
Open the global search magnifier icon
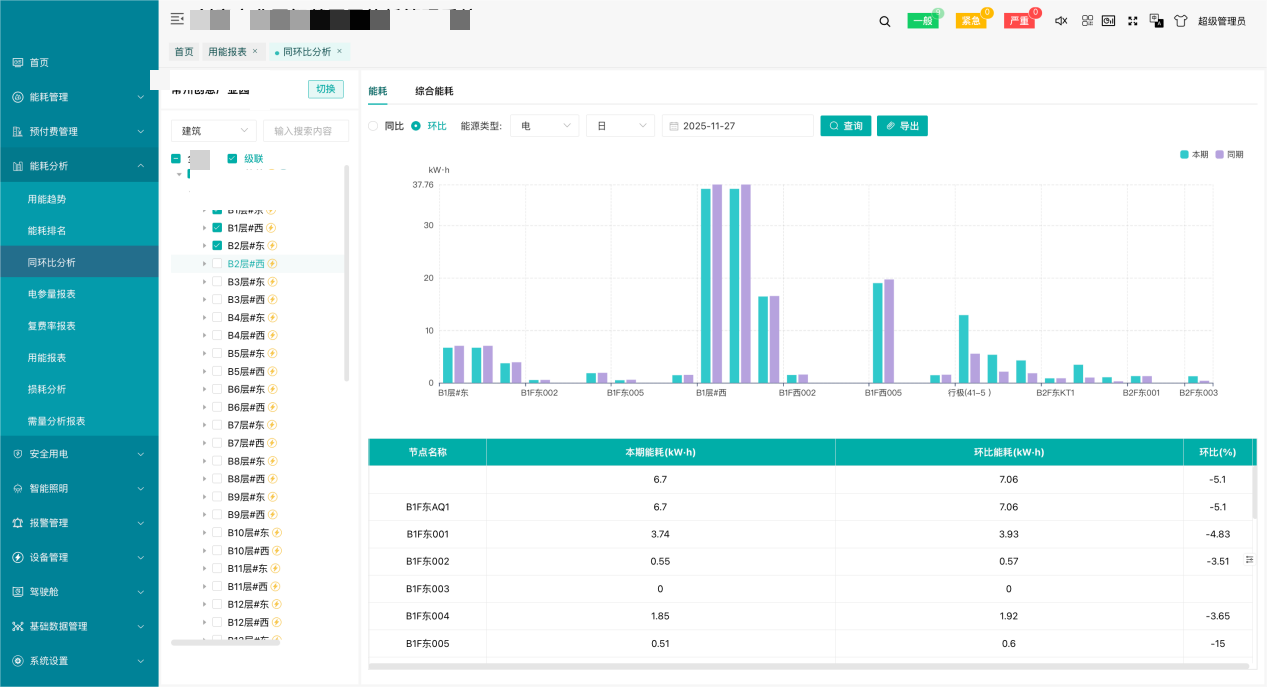tap(884, 20)
